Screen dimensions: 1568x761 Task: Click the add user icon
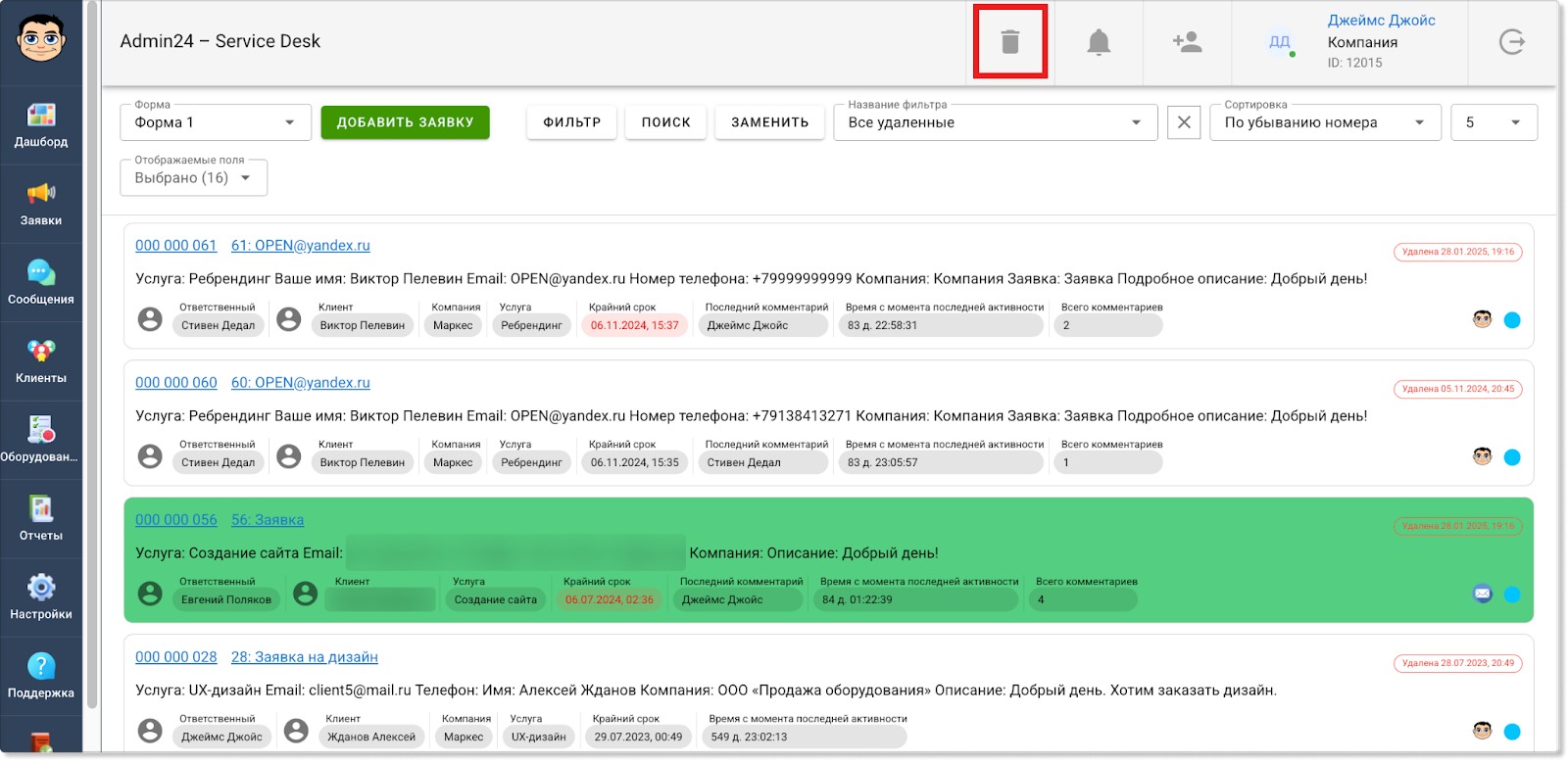1187,42
